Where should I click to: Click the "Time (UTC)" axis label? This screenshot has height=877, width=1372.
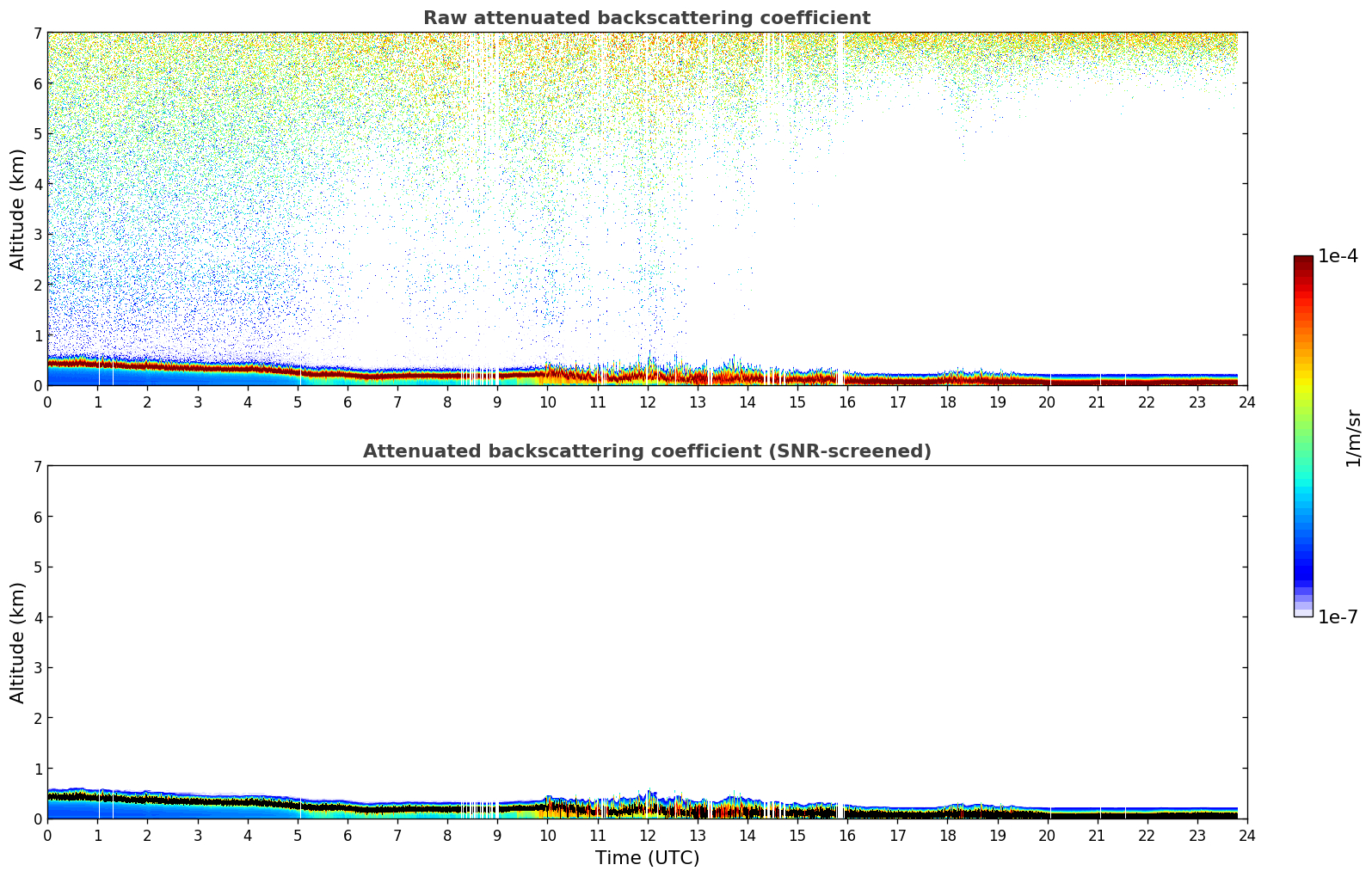tap(647, 858)
